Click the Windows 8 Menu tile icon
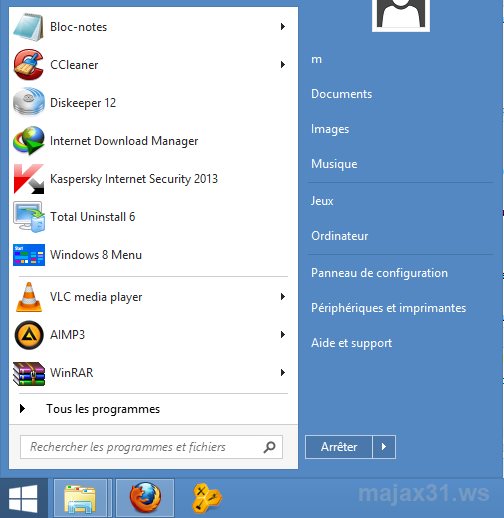 pos(29,255)
